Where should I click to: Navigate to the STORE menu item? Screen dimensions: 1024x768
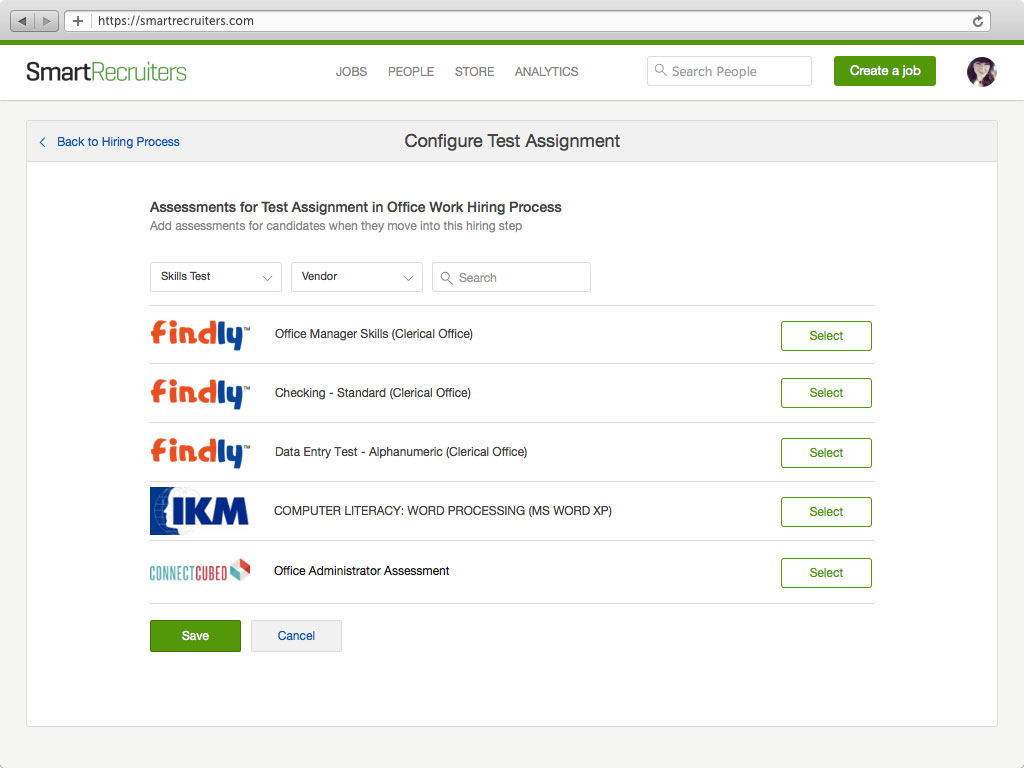pyautogui.click(x=474, y=72)
